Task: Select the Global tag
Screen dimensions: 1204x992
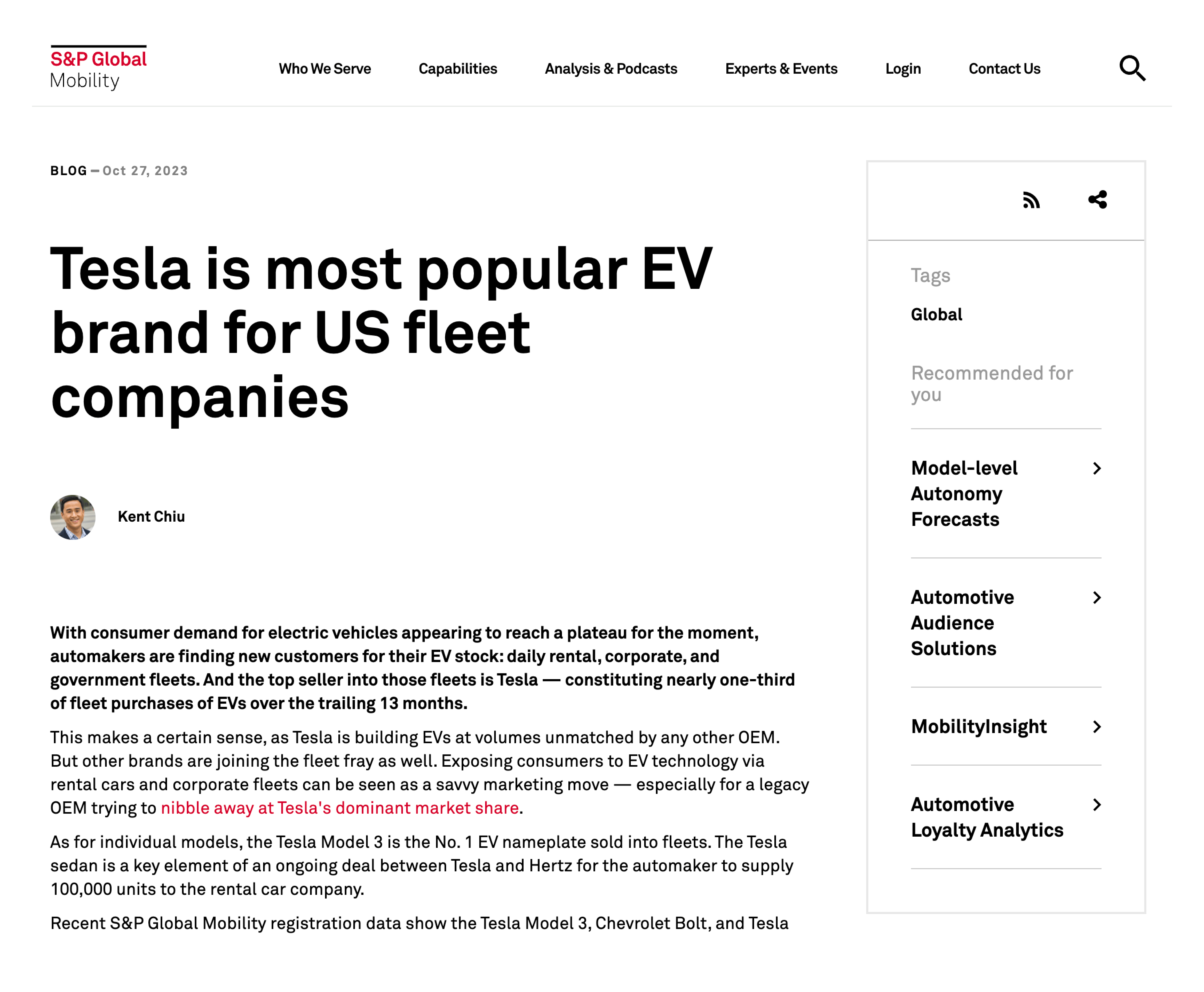Action: pyautogui.click(x=936, y=314)
